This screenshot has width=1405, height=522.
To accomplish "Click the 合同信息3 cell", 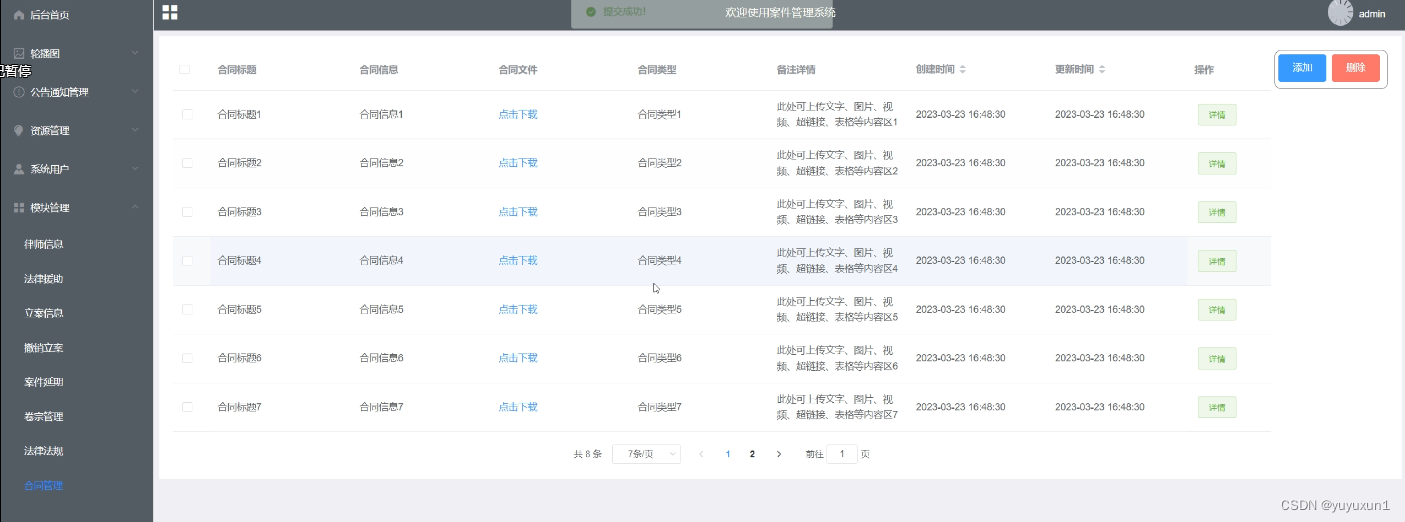I will click(x=381, y=212).
